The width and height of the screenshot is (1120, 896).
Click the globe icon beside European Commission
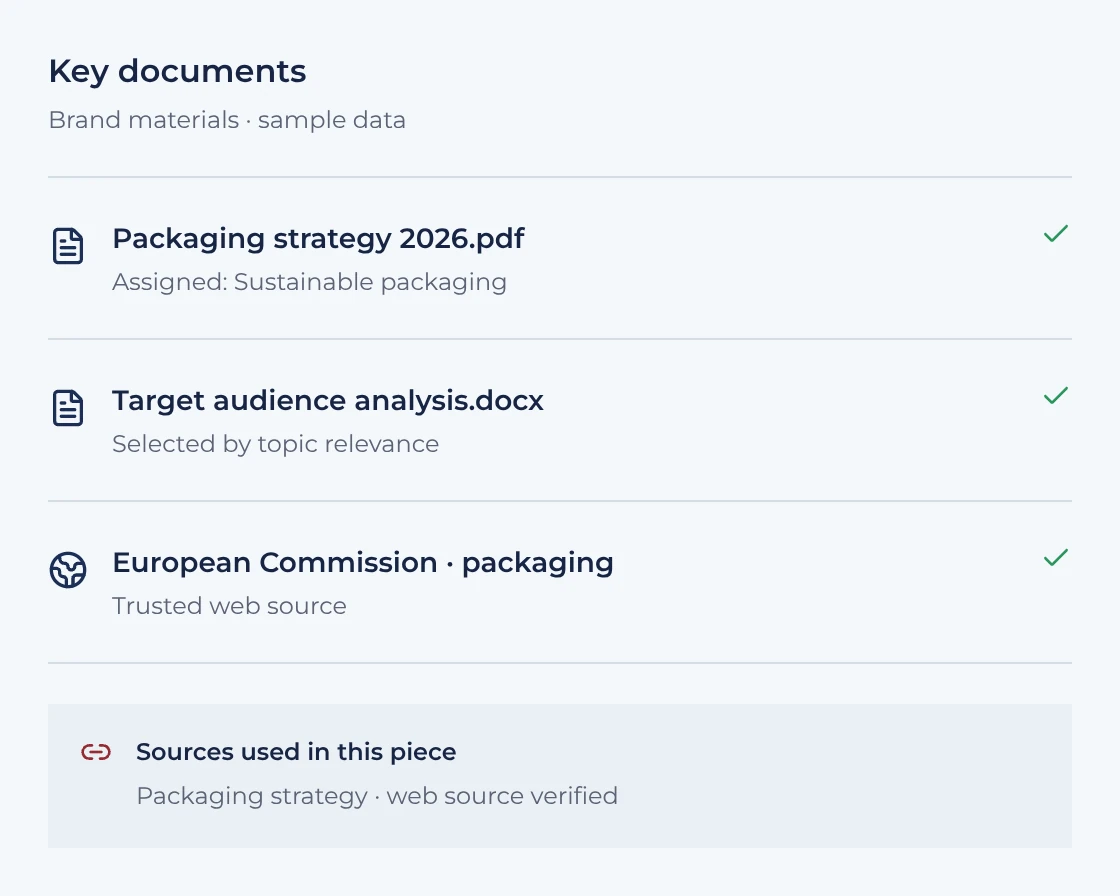pos(68,570)
